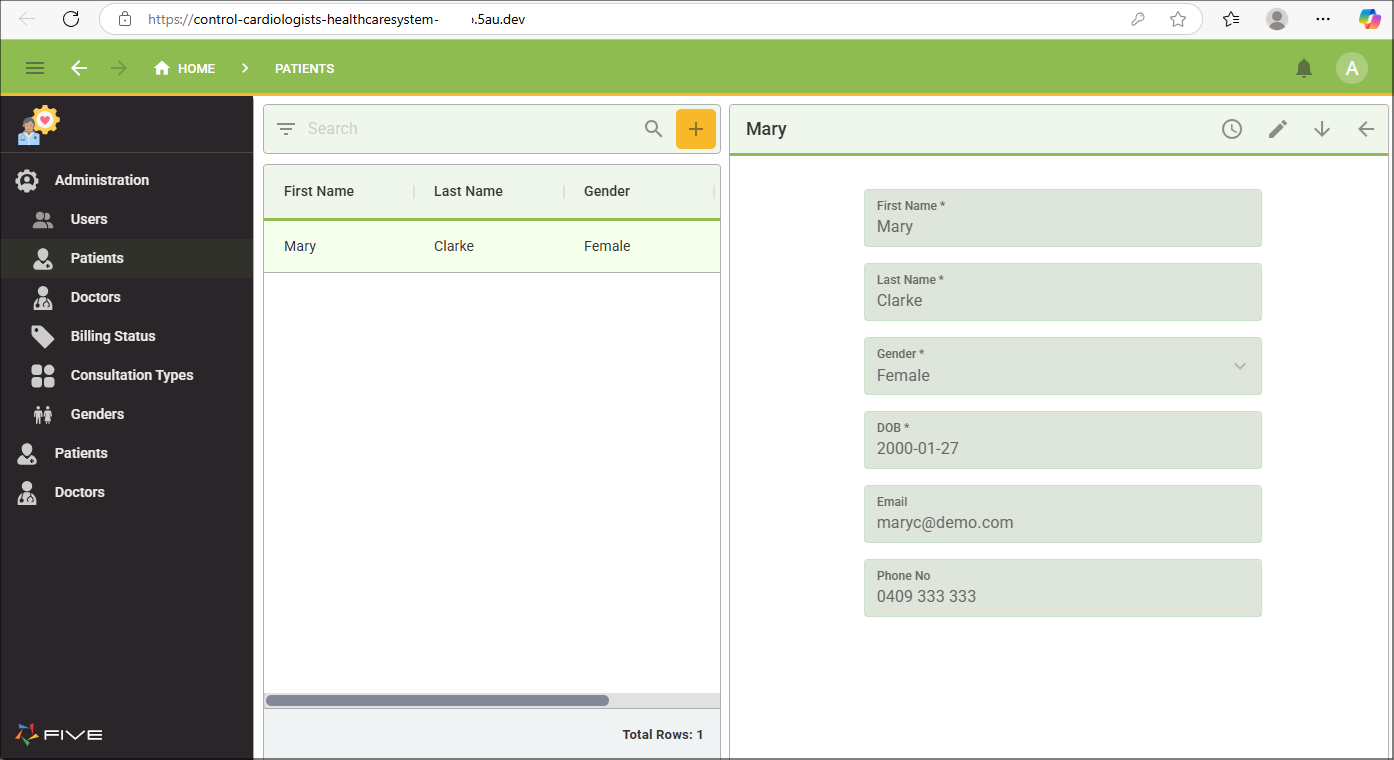Expand the Gender dropdown chevron

coord(1240,366)
